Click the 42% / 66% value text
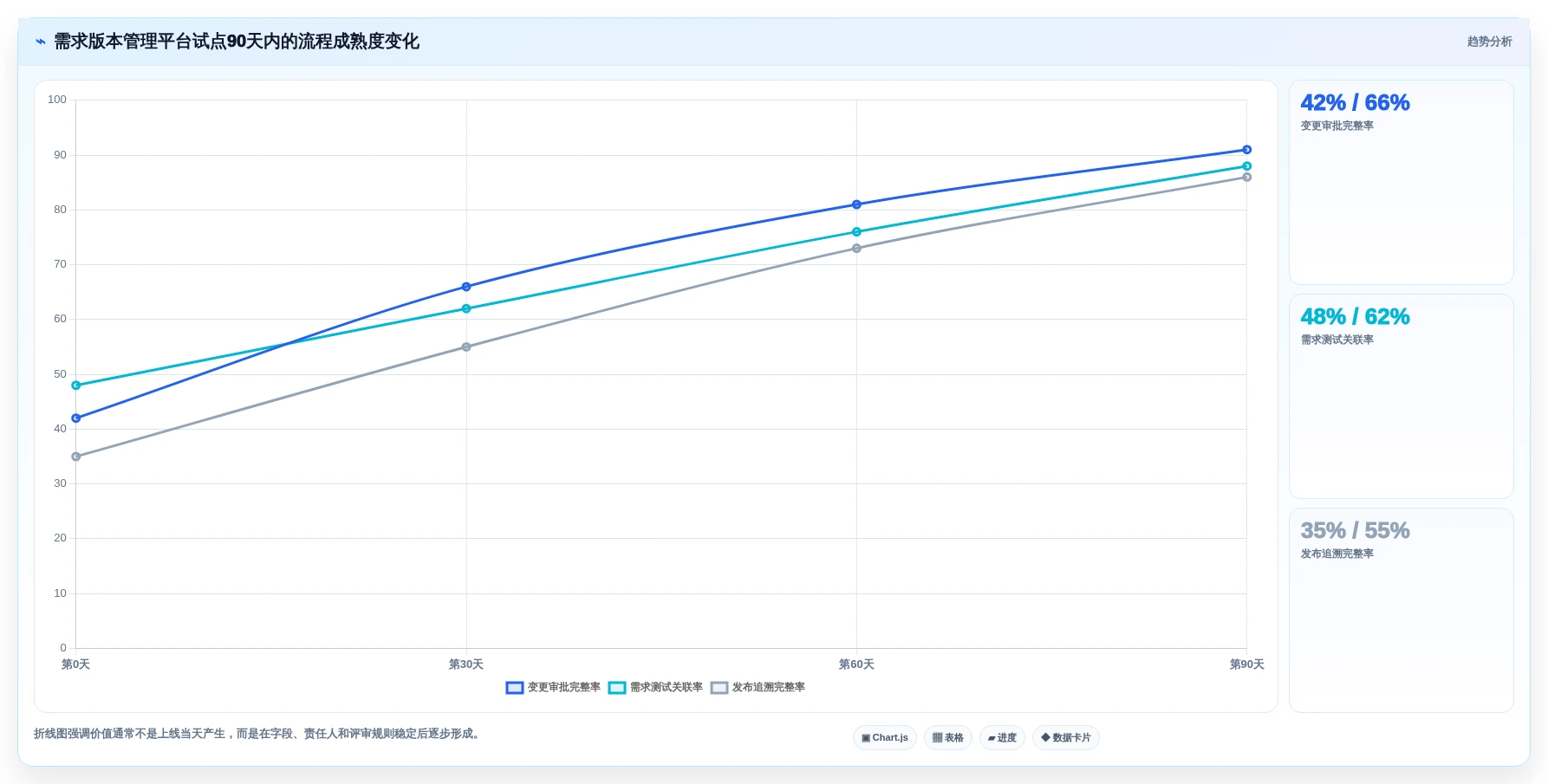 [x=1355, y=103]
